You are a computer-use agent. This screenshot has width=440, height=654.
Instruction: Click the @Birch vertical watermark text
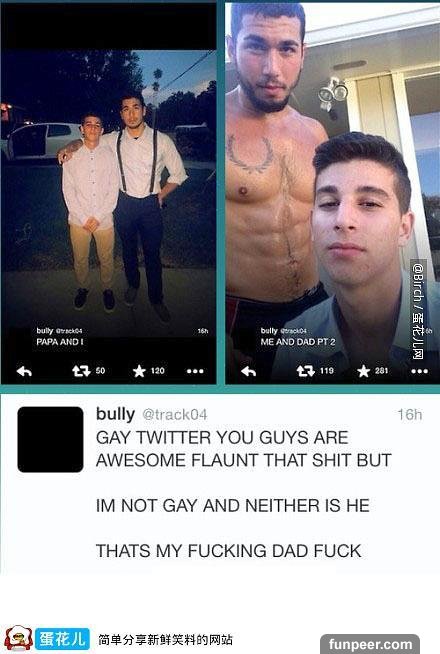[x=418, y=310]
